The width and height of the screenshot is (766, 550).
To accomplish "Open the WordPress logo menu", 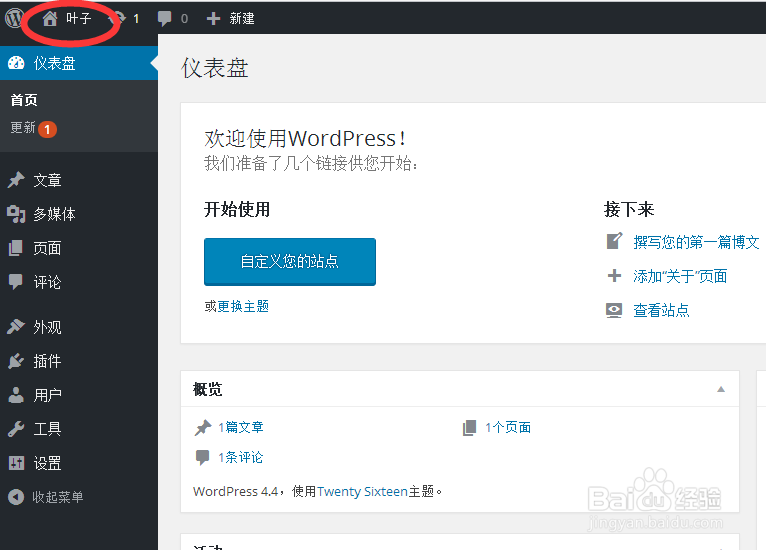I will pos(14,18).
